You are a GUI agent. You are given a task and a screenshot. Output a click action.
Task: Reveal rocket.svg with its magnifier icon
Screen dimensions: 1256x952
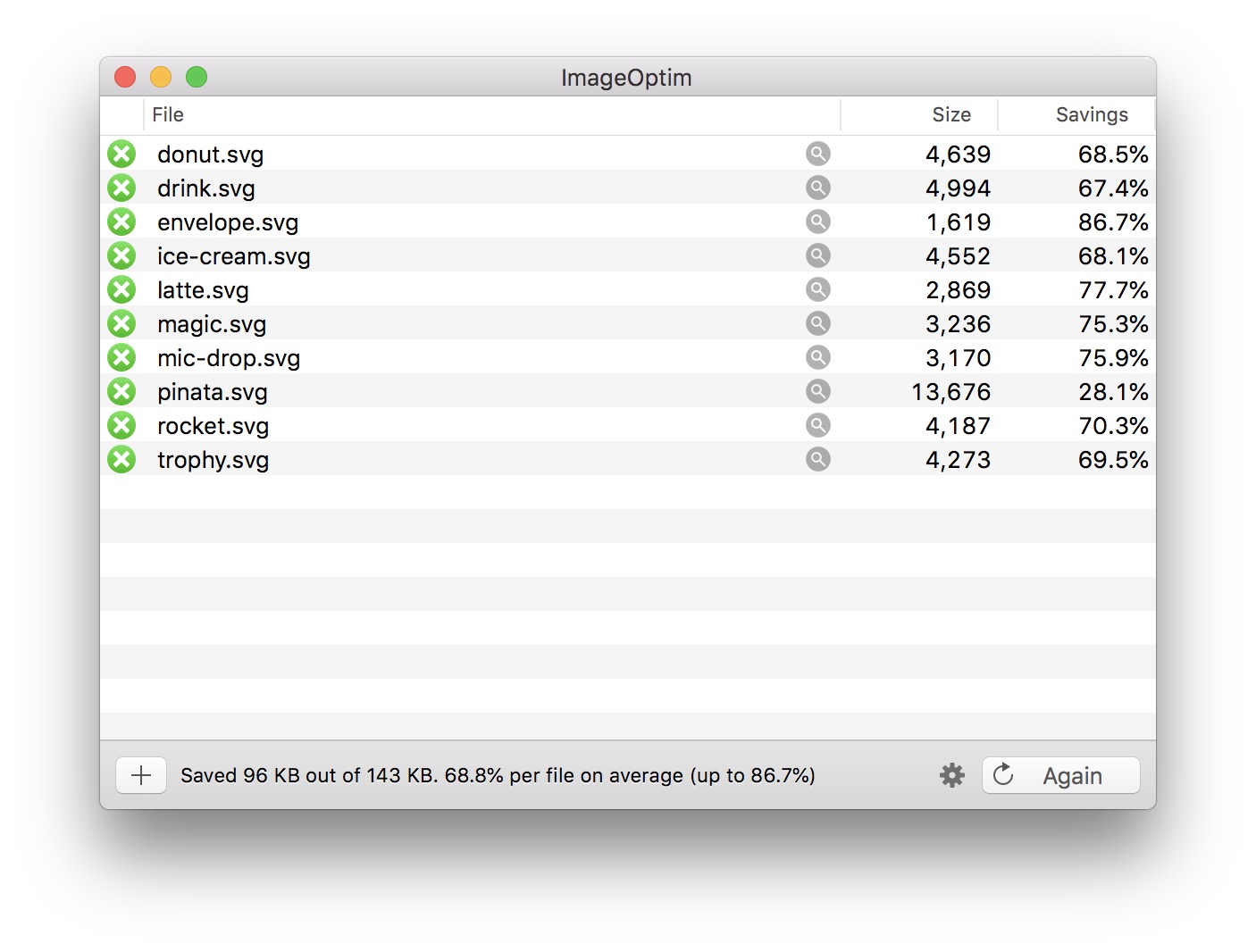click(x=817, y=425)
